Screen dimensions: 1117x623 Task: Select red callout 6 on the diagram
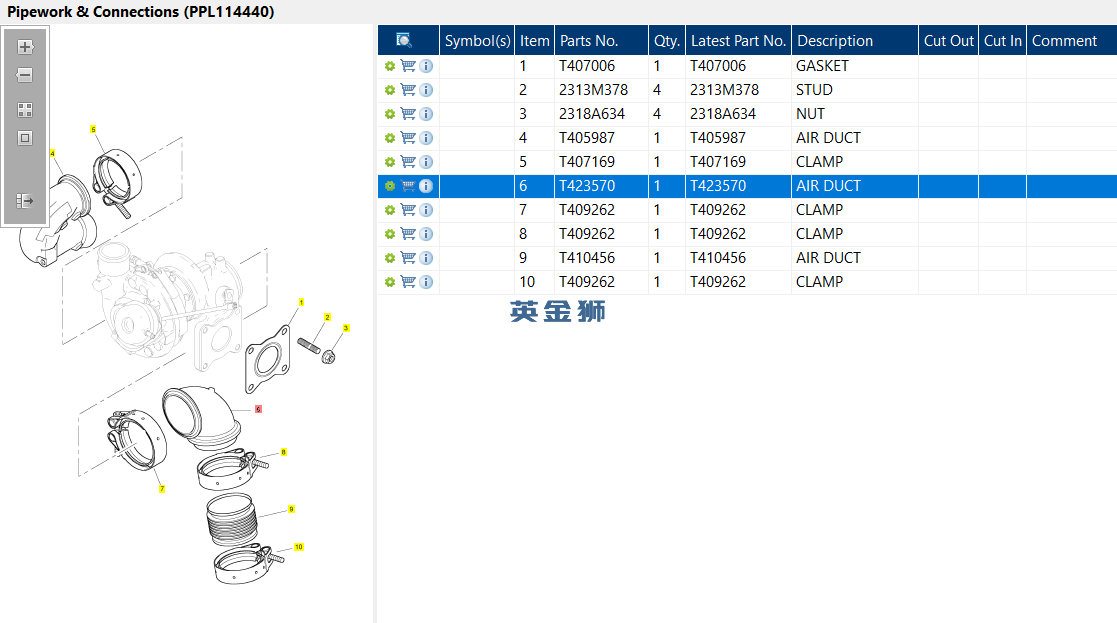[x=259, y=409]
